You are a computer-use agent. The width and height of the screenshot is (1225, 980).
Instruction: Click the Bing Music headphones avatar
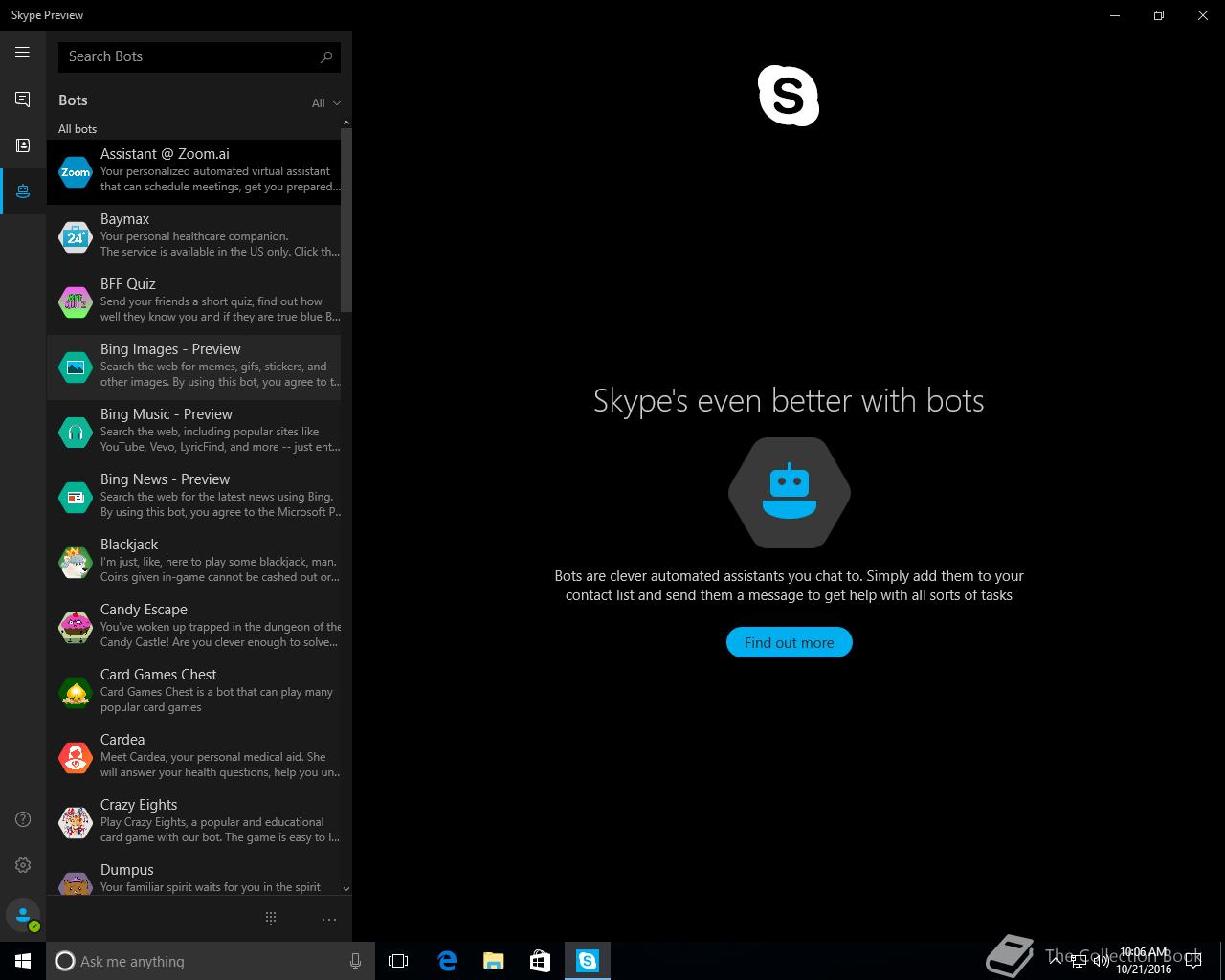pyautogui.click(x=76, y=433)
